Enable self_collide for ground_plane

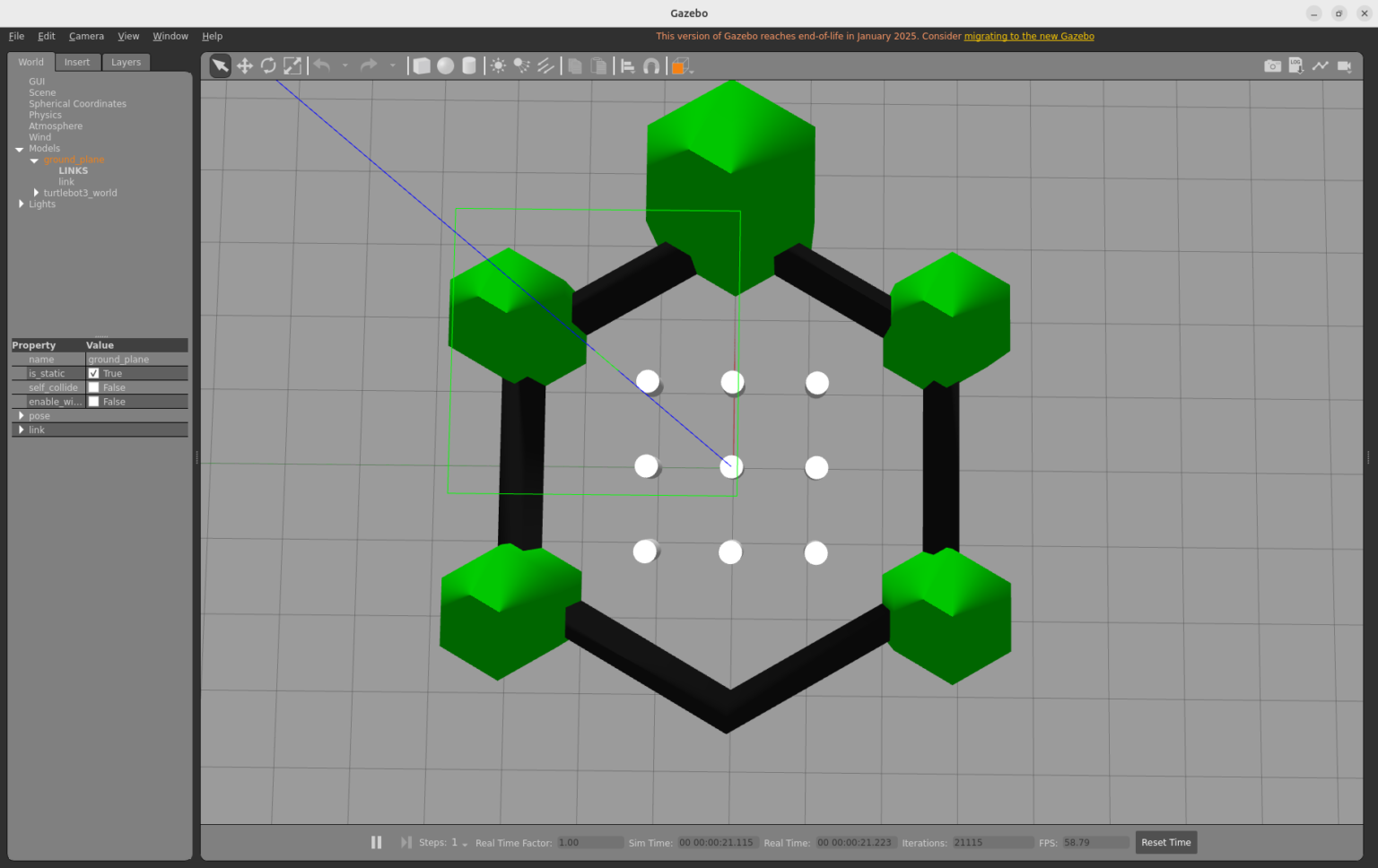(94, 386)
